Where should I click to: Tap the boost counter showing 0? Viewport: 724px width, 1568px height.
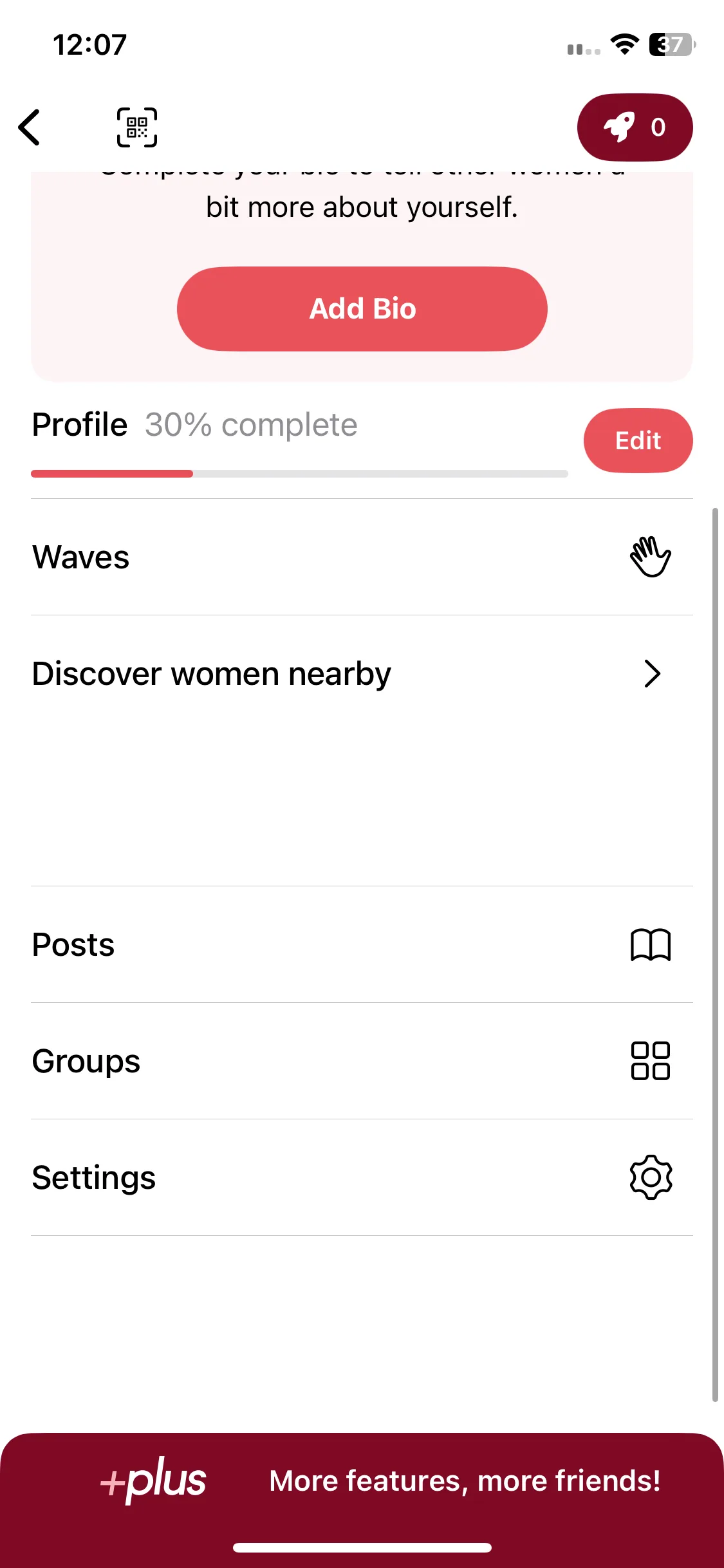click(658, 127)
